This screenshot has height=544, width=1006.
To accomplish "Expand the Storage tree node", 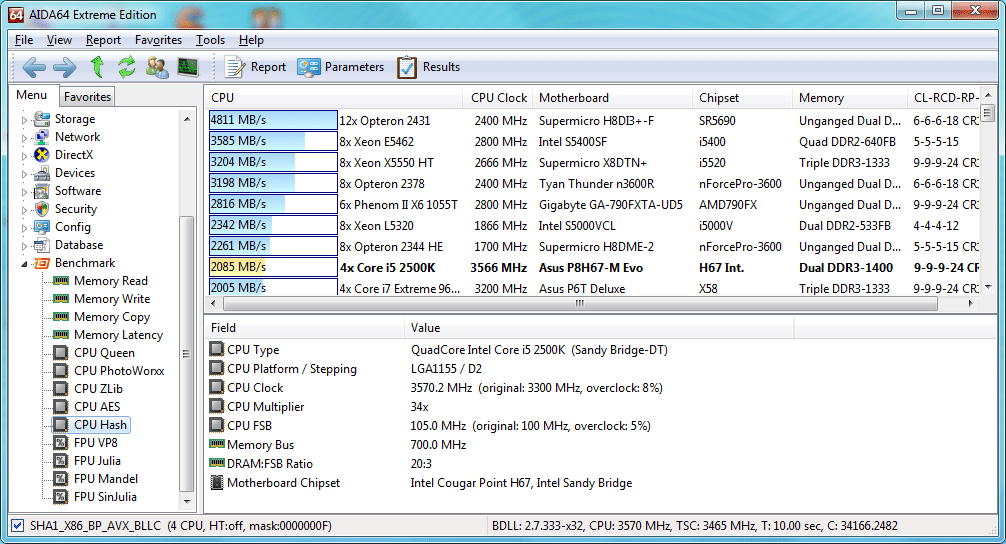I will [x=24, y=119].
